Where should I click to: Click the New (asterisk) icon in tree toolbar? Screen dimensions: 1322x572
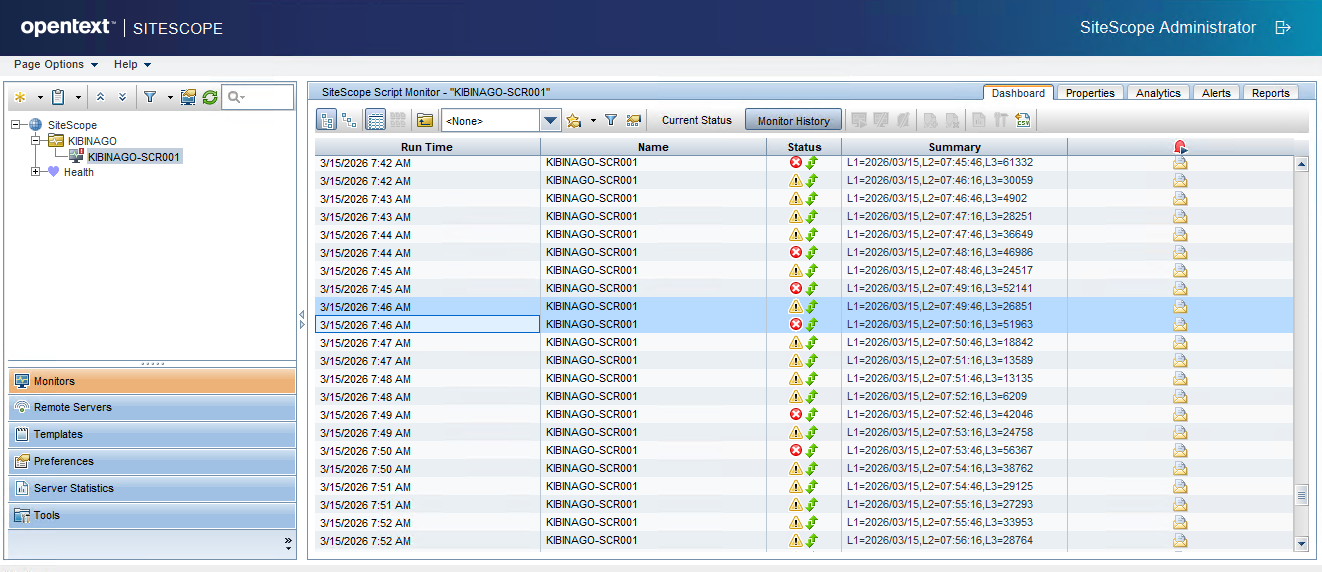19,97
